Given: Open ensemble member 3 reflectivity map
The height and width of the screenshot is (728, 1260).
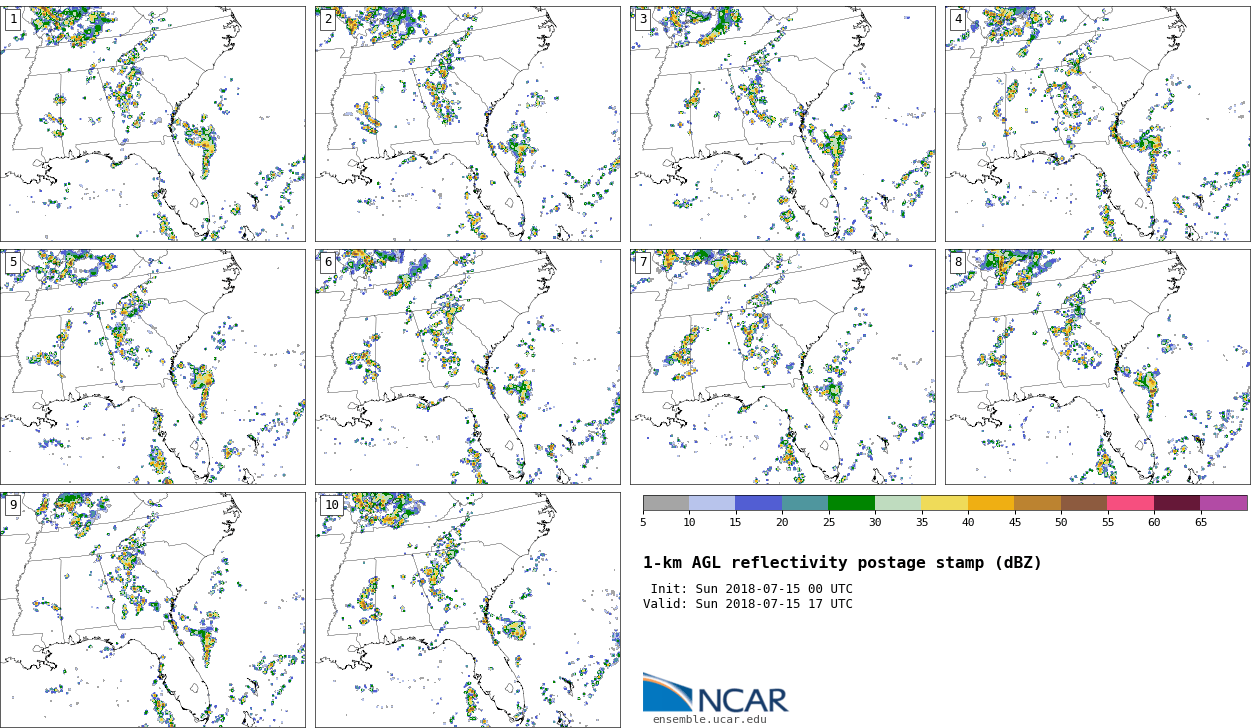Looking at the screenshot, I should click(x=782, y=123).
